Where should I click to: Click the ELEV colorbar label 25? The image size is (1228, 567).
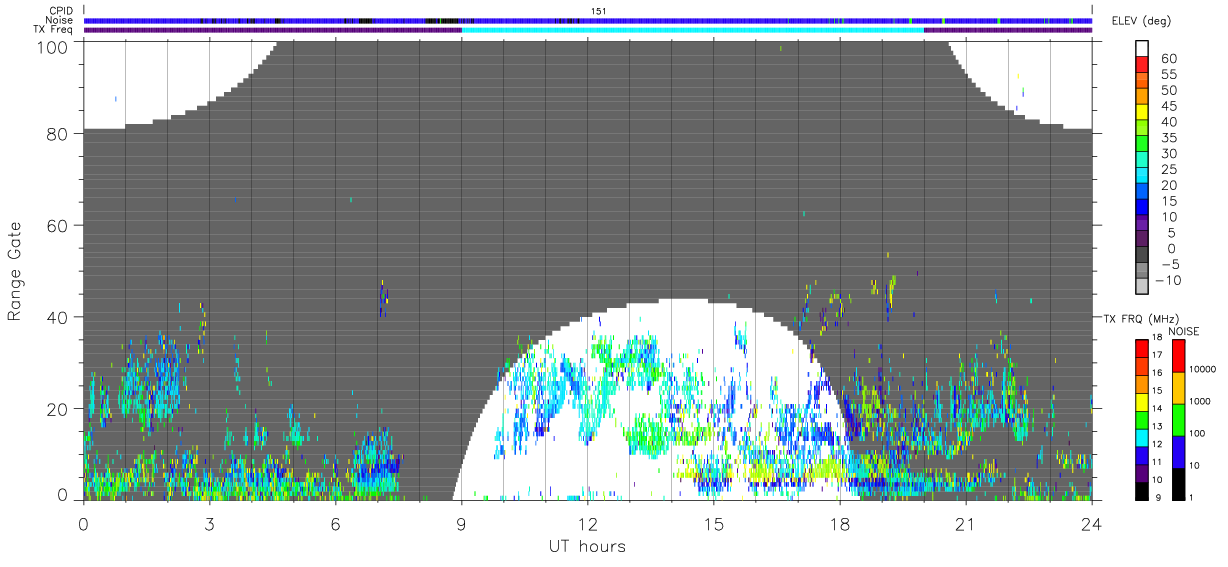click(1169, 170)
